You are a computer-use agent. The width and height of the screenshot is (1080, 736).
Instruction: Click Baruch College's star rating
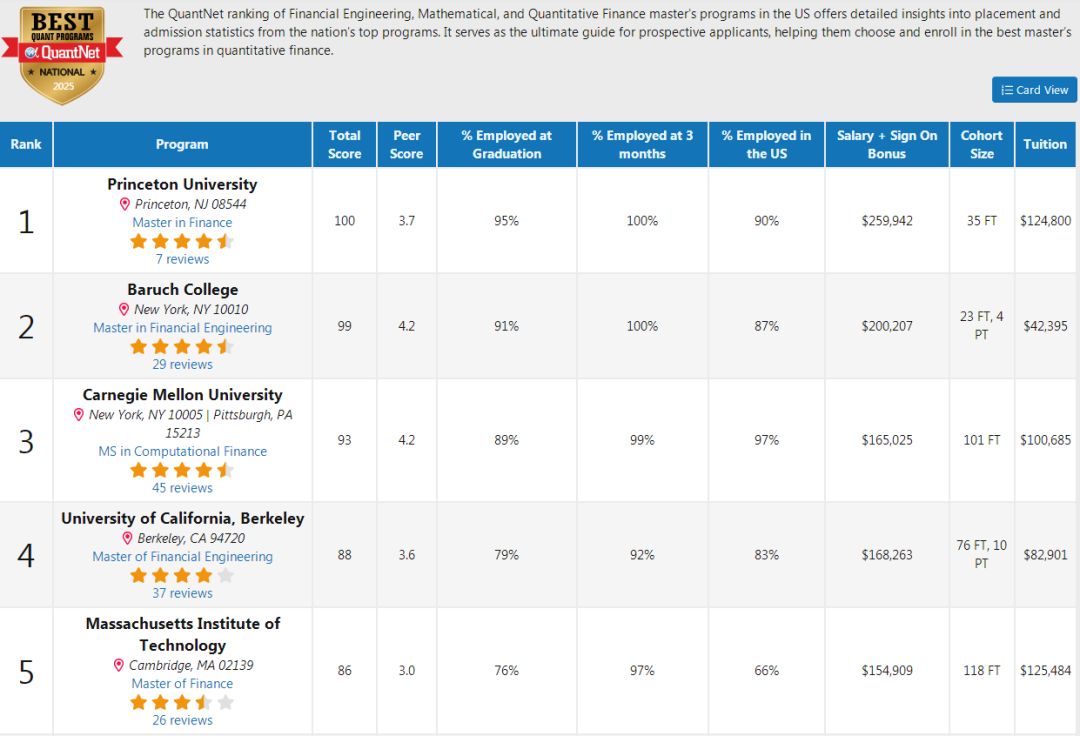[182, 346]
